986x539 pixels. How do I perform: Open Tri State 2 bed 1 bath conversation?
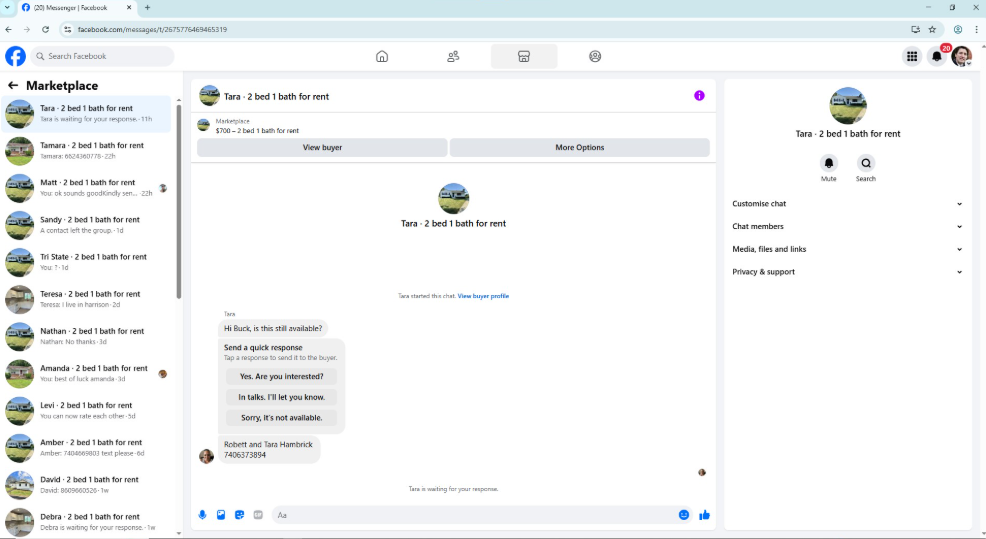[x=86, y=262]
